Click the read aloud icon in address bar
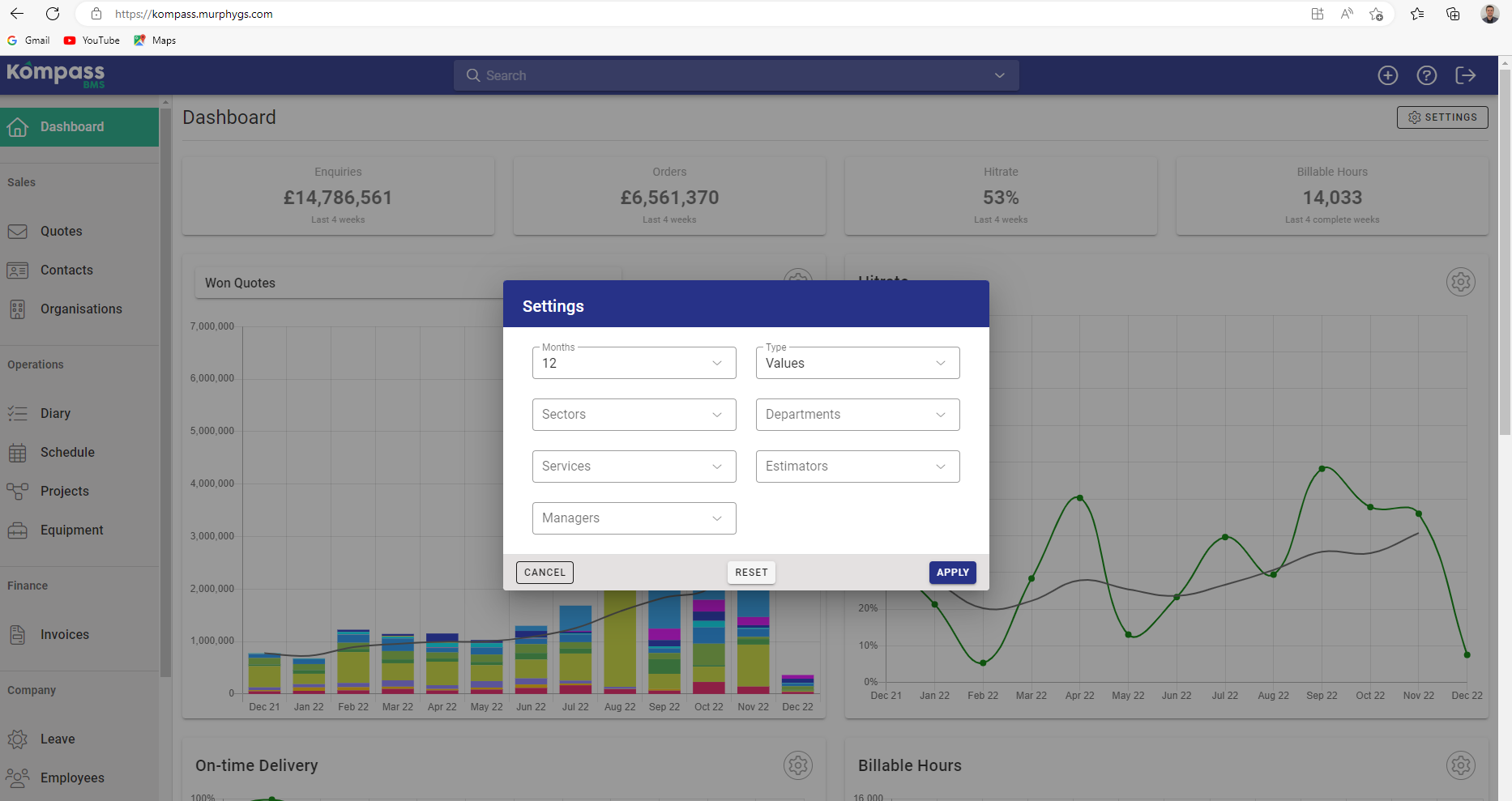 [1347, 14]
